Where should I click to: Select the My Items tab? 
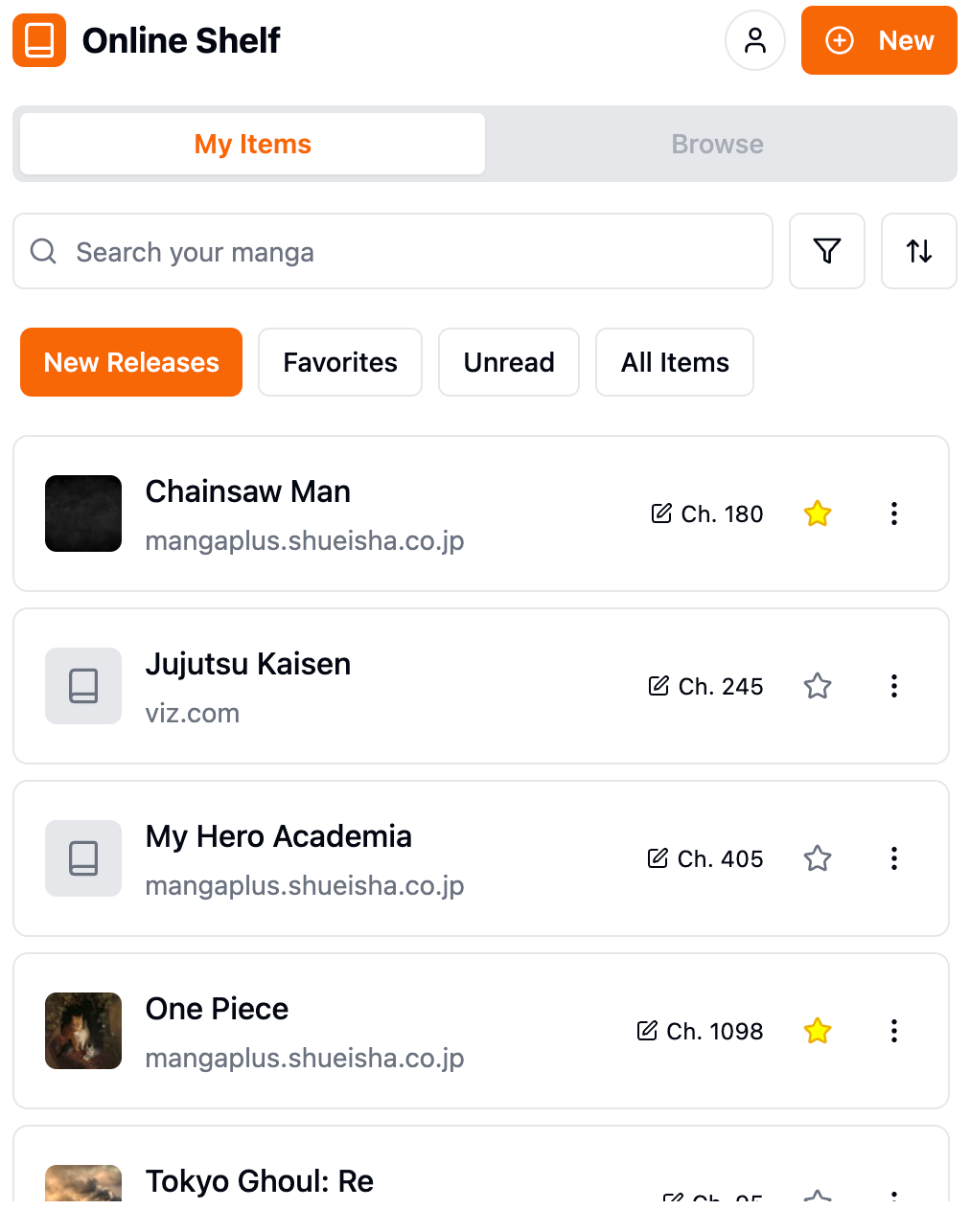click(253, 144)
